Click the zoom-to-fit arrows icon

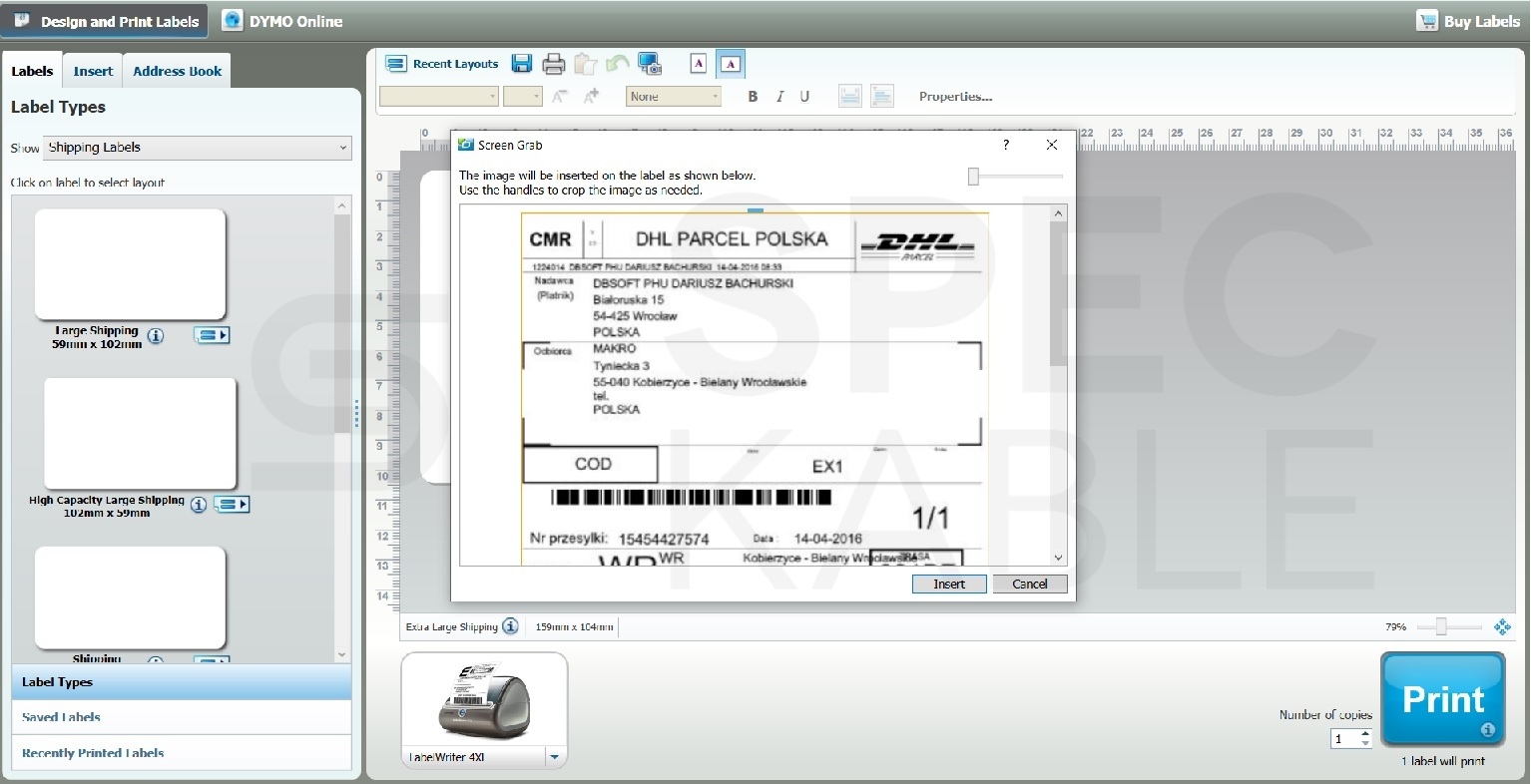(1502, 626)
